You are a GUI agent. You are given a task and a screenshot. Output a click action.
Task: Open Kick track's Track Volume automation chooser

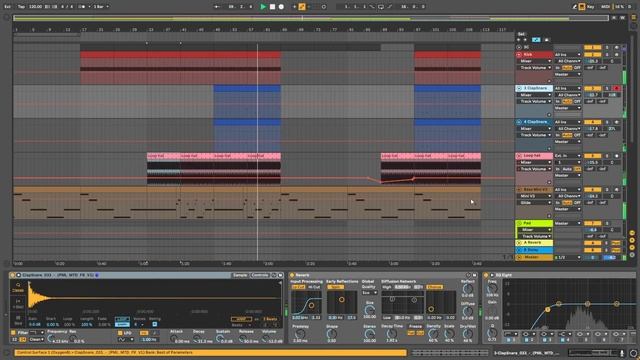click(x=534, y=68)
